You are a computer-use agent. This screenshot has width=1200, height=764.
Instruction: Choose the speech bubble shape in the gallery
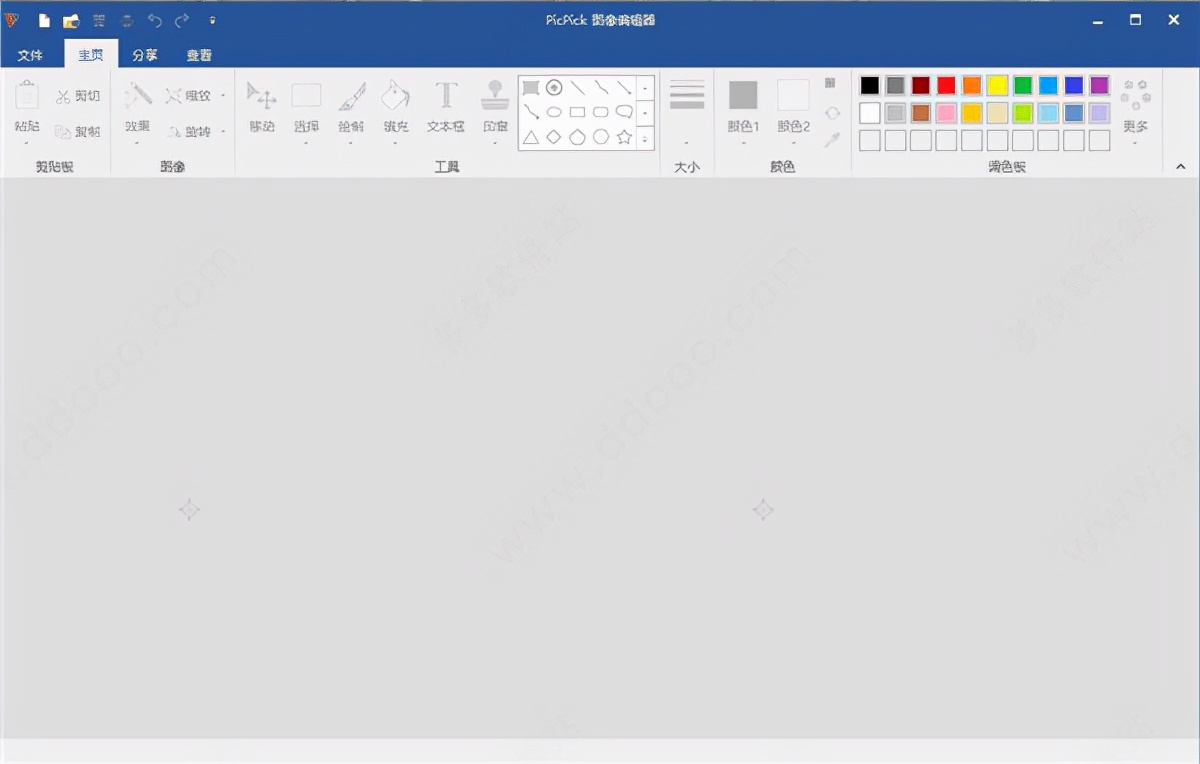point(624,112)
